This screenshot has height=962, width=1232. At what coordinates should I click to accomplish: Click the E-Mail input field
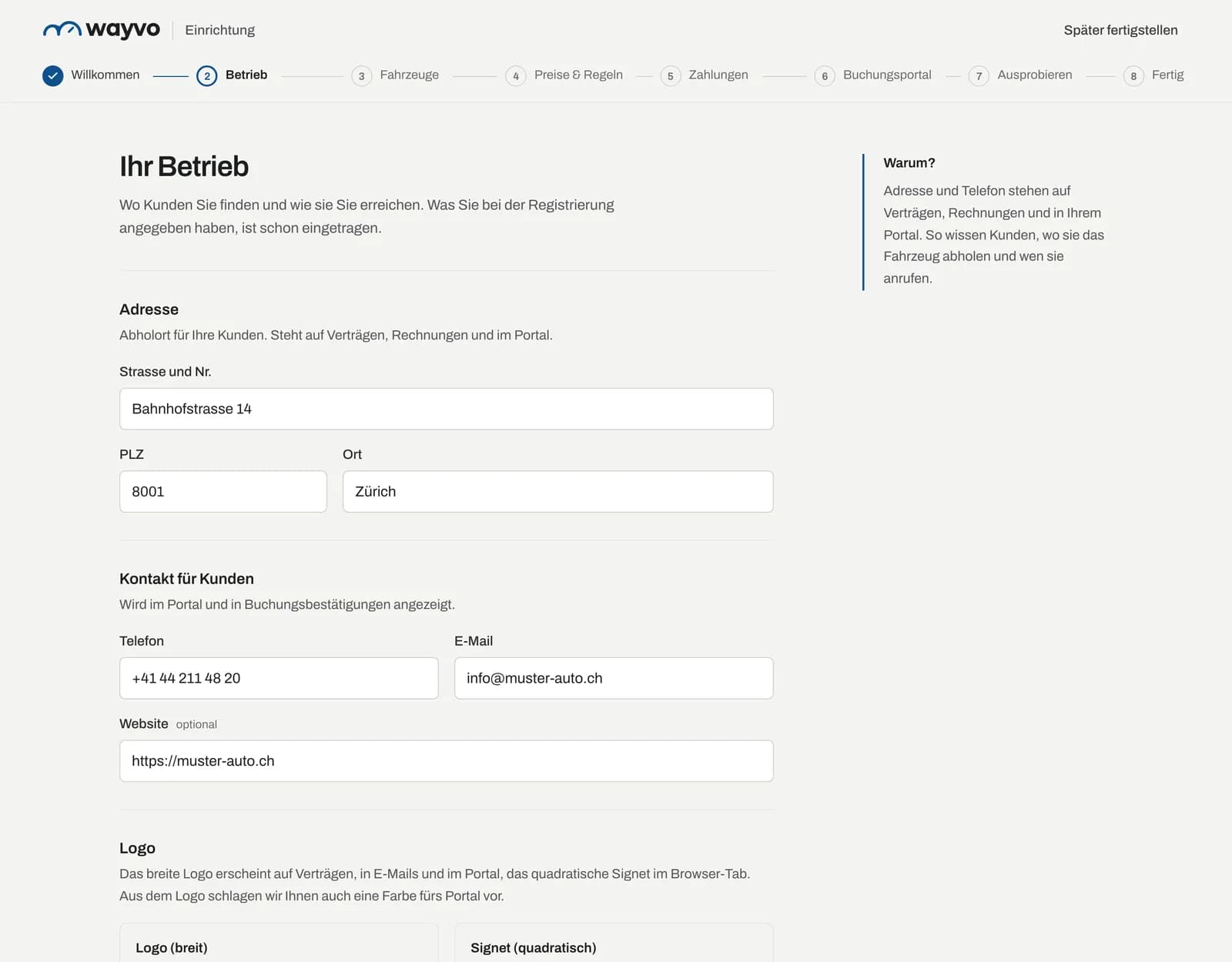[614, 678]
